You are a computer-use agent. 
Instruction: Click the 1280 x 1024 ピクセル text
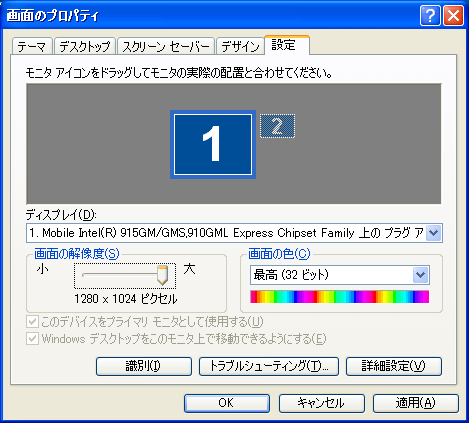(126, 299)
